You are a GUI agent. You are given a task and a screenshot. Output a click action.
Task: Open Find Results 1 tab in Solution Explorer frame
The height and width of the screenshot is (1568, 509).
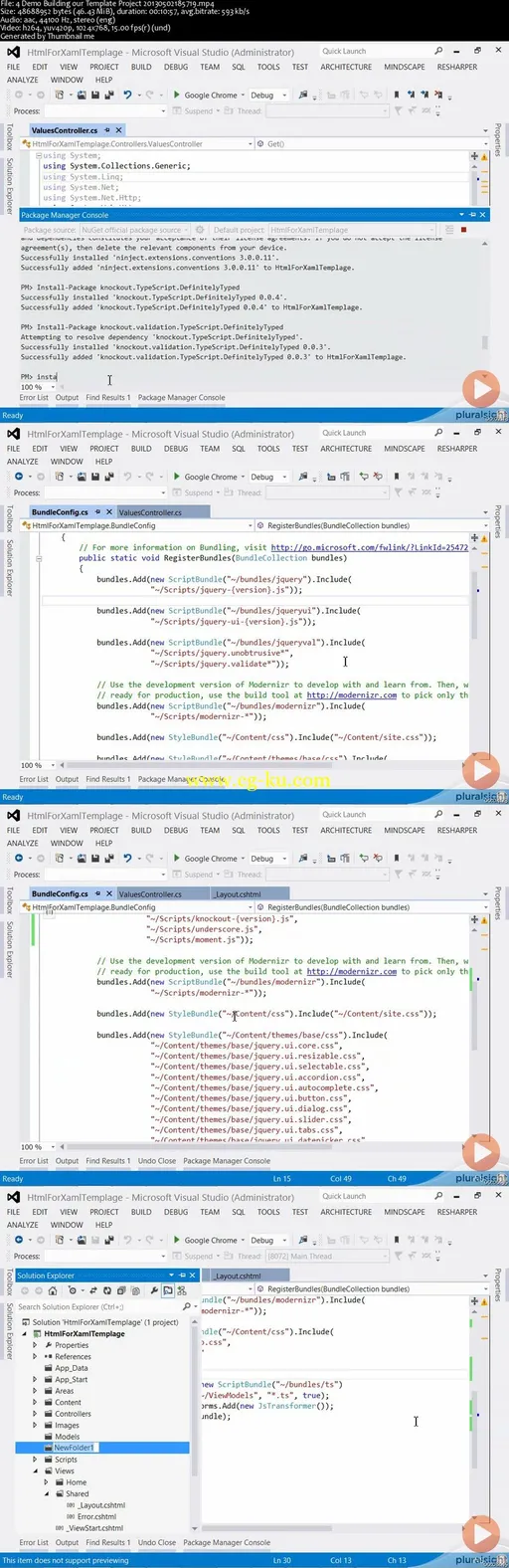point(108,1542)
